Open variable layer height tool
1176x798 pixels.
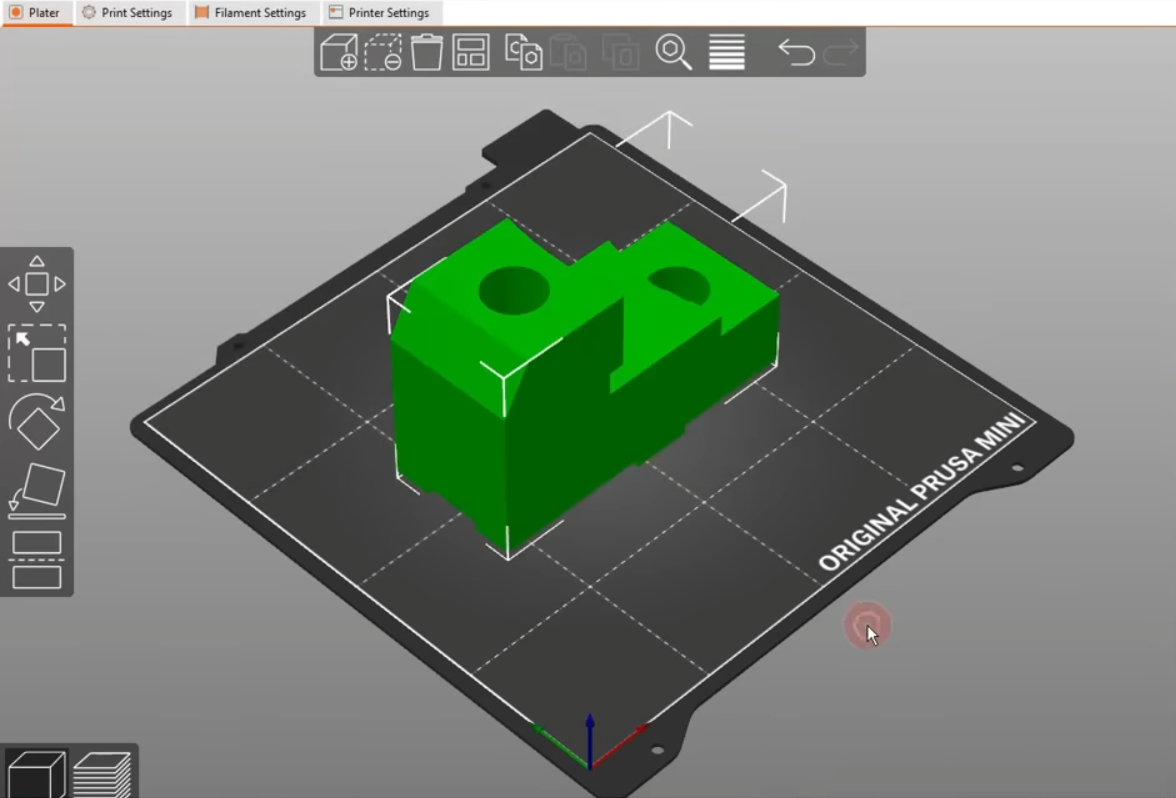click(727, 52)
